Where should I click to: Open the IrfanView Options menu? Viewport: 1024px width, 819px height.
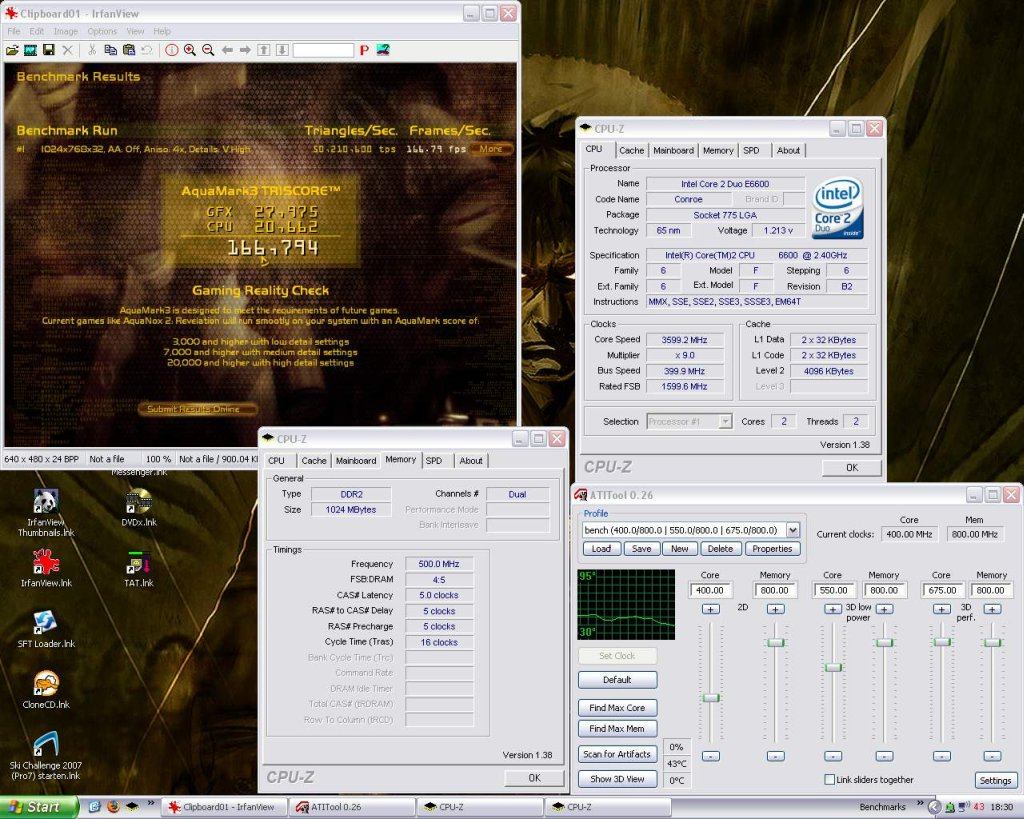[102, 31]
